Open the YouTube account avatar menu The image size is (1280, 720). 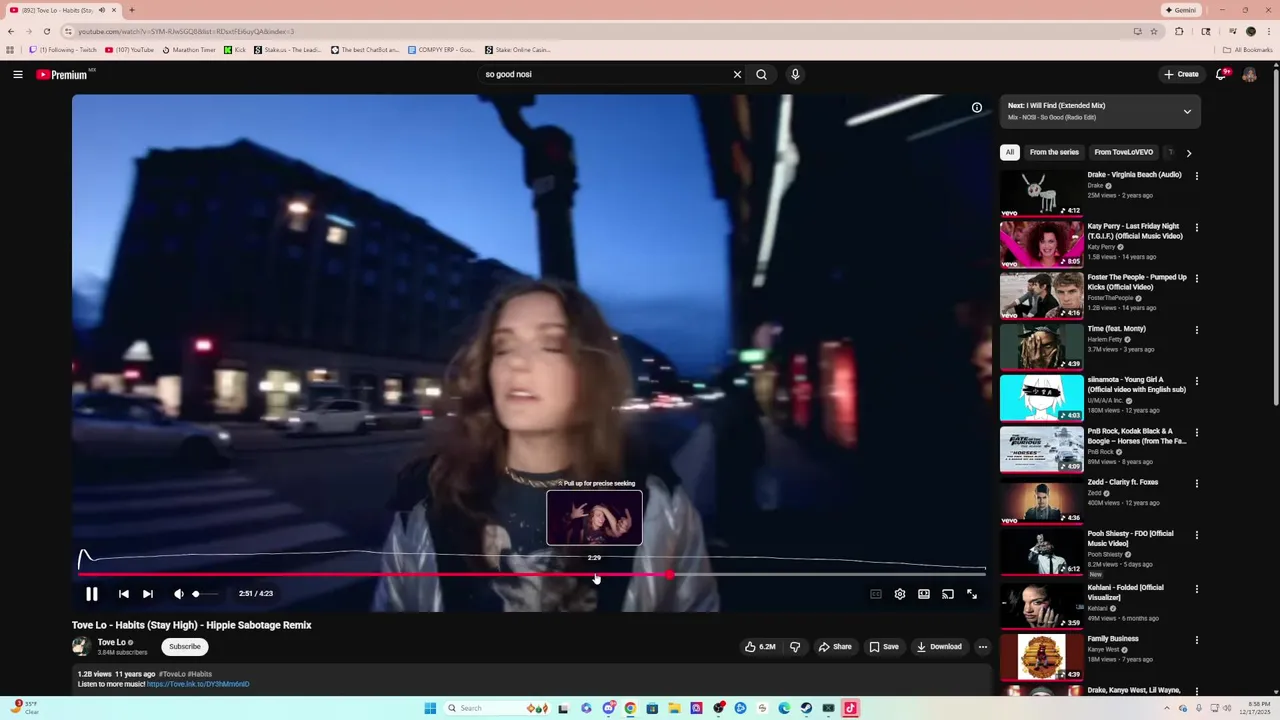1249,74
